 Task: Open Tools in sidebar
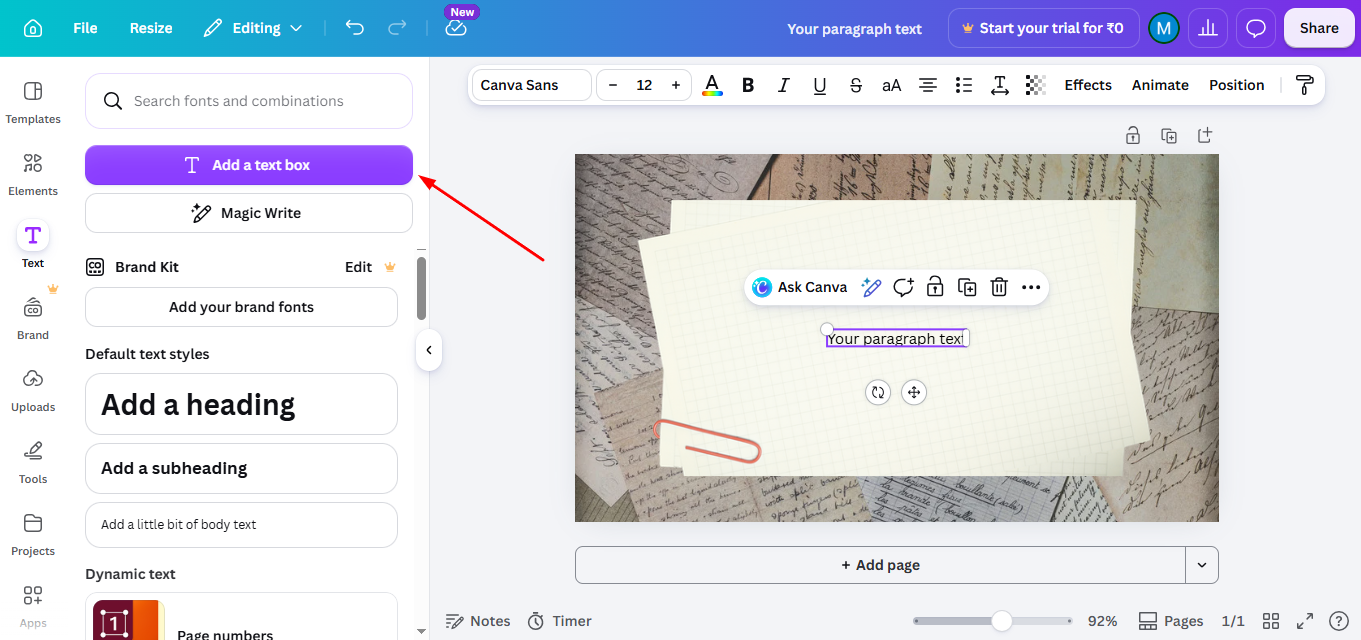33,463
